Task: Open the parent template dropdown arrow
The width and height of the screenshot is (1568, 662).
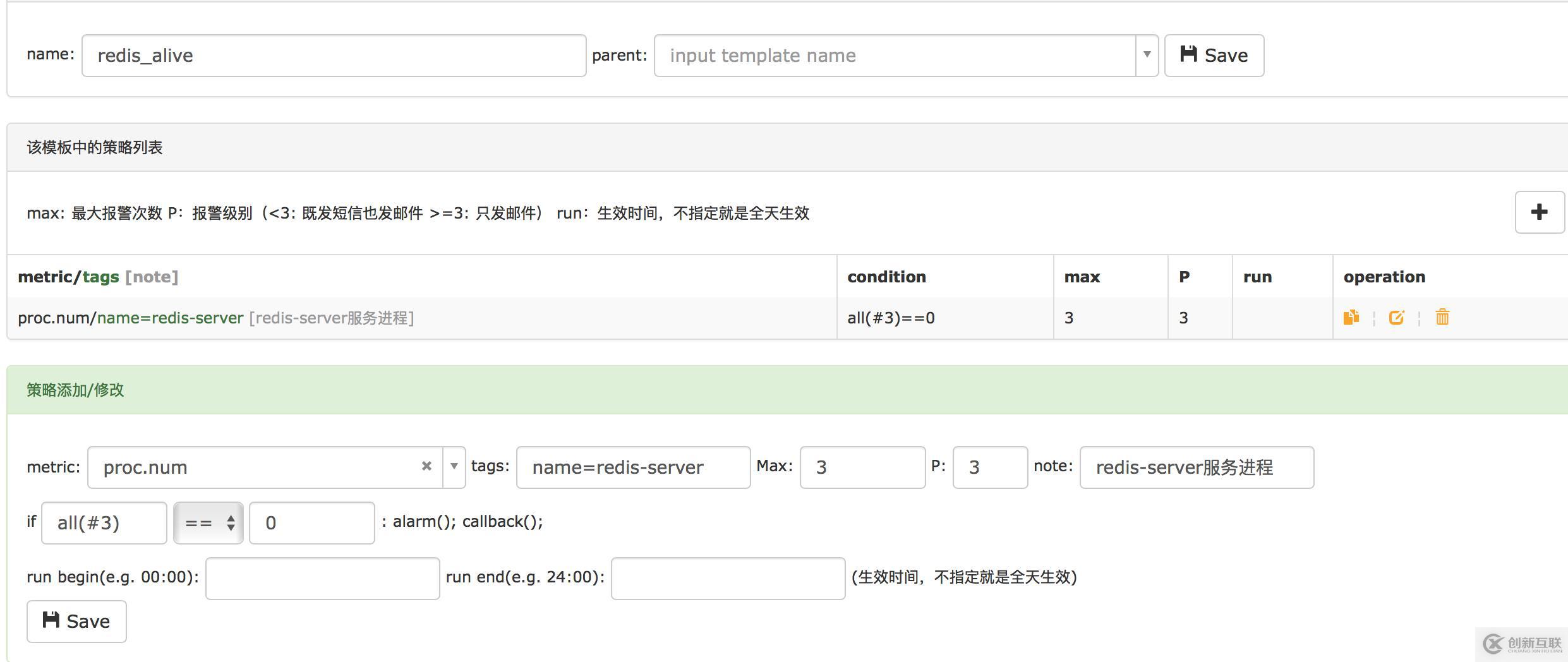Action: pyautogui.click(x=1147, y=56)
